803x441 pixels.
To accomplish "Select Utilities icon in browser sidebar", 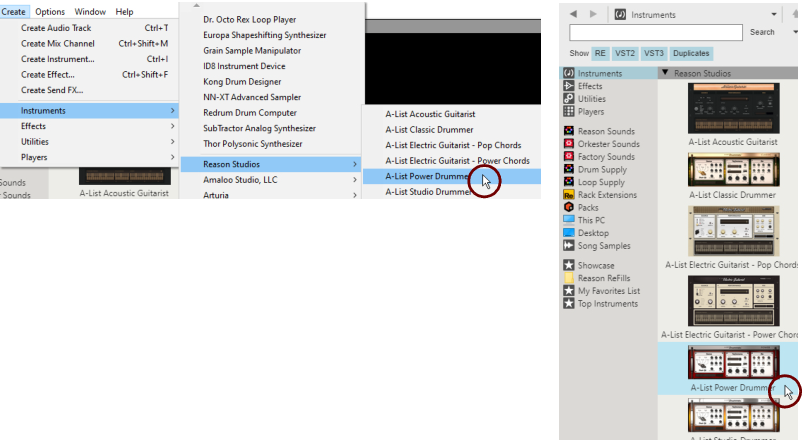I will (x=568, y=98).
